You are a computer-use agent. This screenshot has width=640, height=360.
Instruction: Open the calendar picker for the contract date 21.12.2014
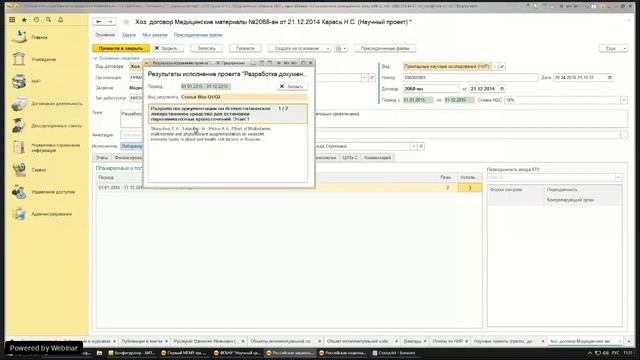click(x=502, y=89)
